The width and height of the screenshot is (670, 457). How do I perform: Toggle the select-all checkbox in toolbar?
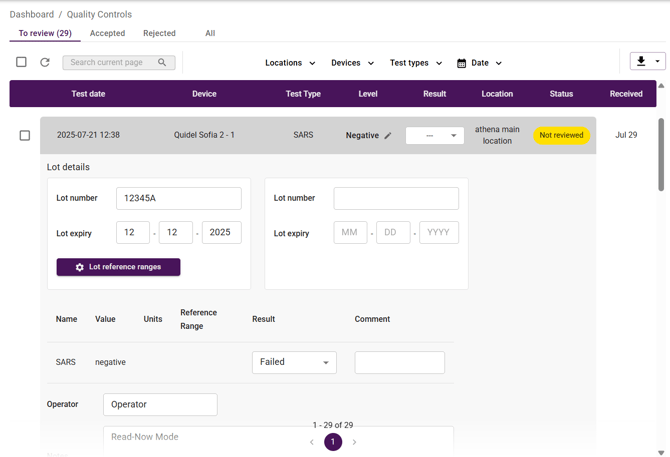coord(21,62)
